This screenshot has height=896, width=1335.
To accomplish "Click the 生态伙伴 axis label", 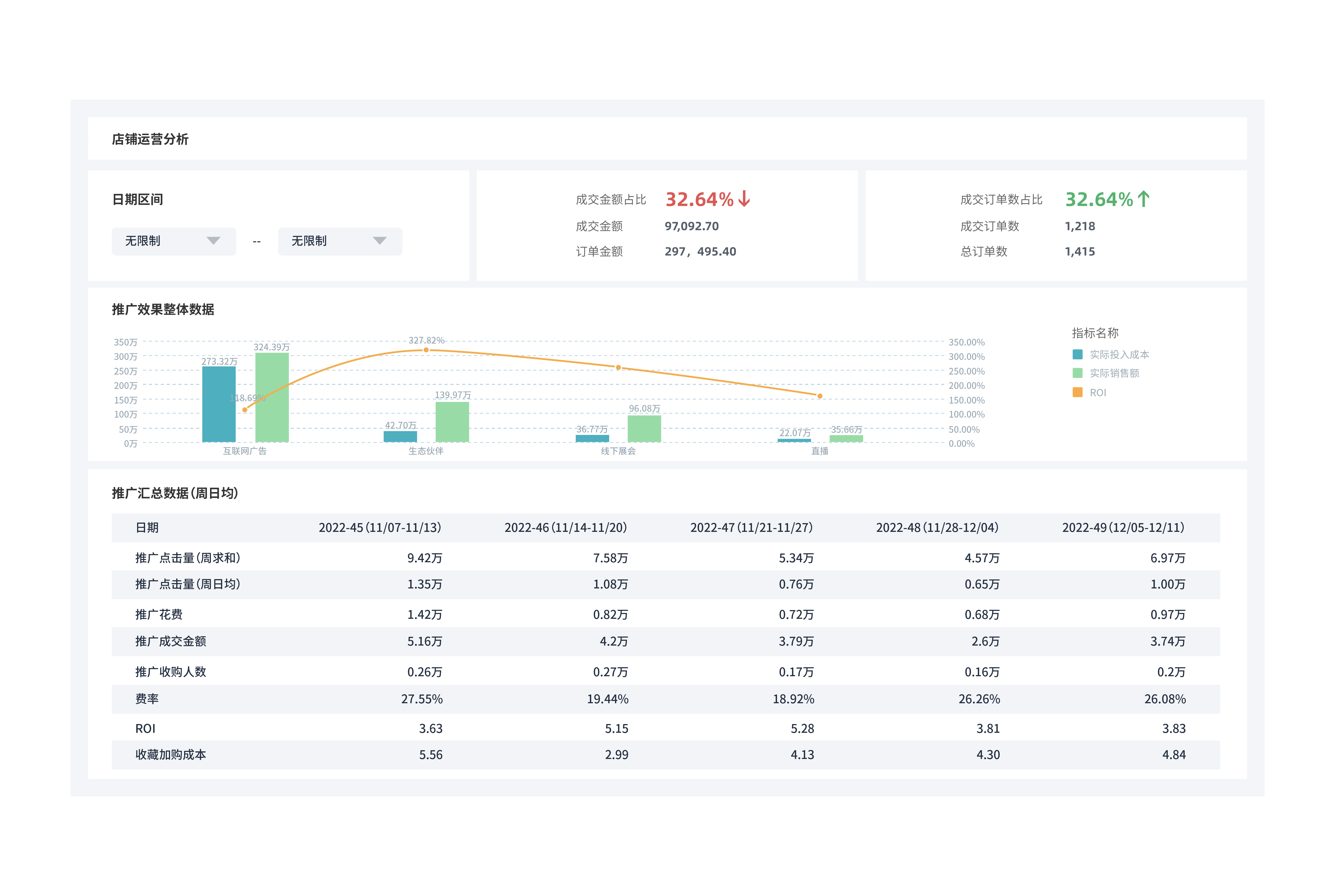I will tap(426, 451).
